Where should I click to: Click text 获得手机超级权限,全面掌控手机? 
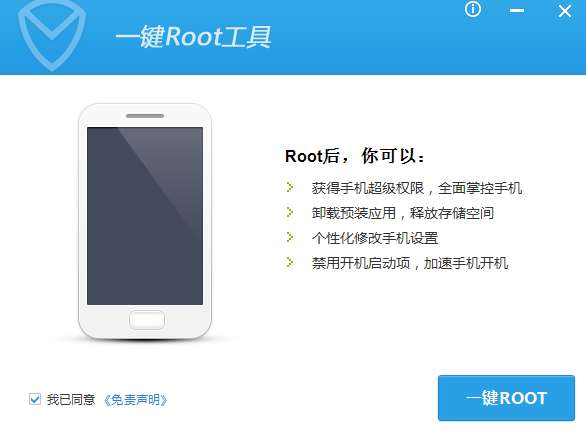[x=417, y=188]
